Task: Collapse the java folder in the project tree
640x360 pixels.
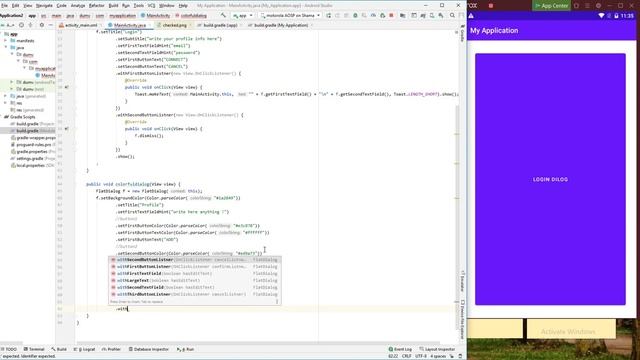Action: [6, 48]
